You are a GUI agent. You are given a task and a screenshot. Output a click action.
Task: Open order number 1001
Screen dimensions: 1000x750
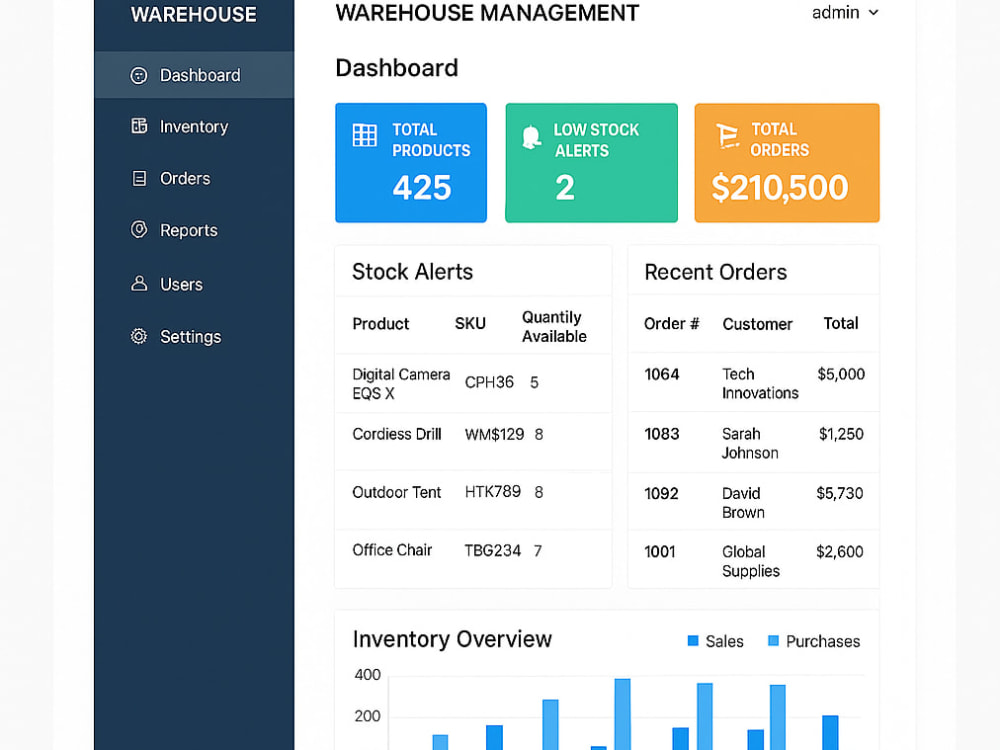point(659,552)
